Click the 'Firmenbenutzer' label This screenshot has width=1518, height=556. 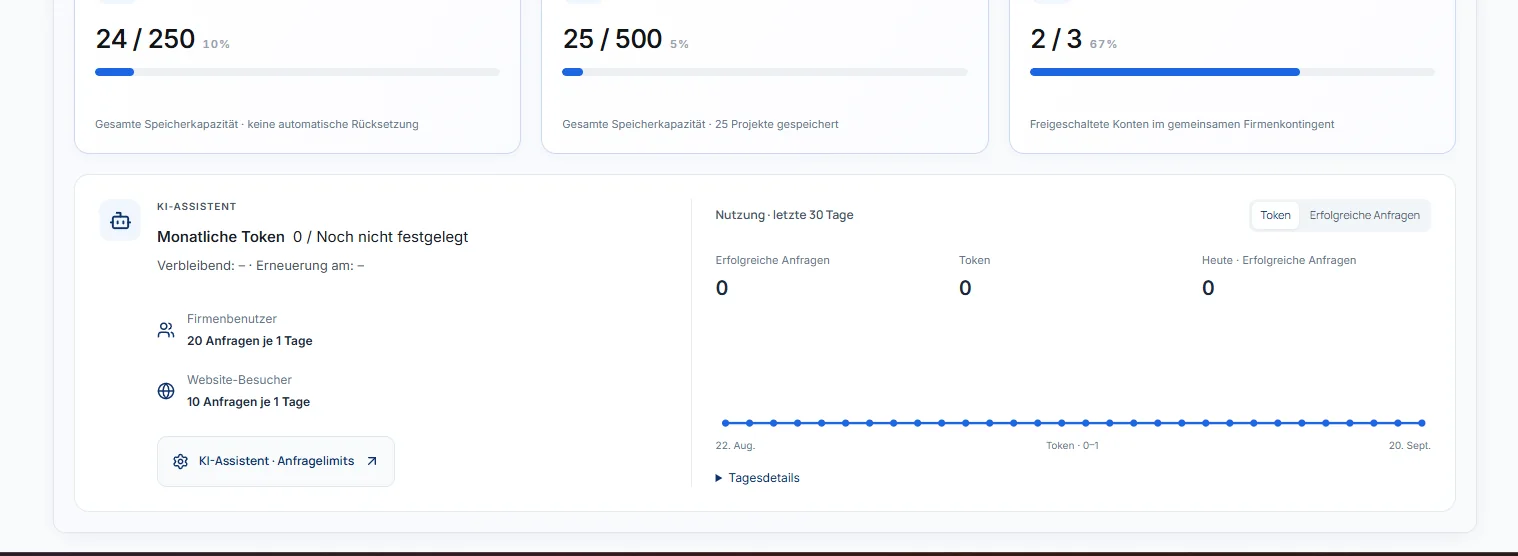[x=232, y=319]
